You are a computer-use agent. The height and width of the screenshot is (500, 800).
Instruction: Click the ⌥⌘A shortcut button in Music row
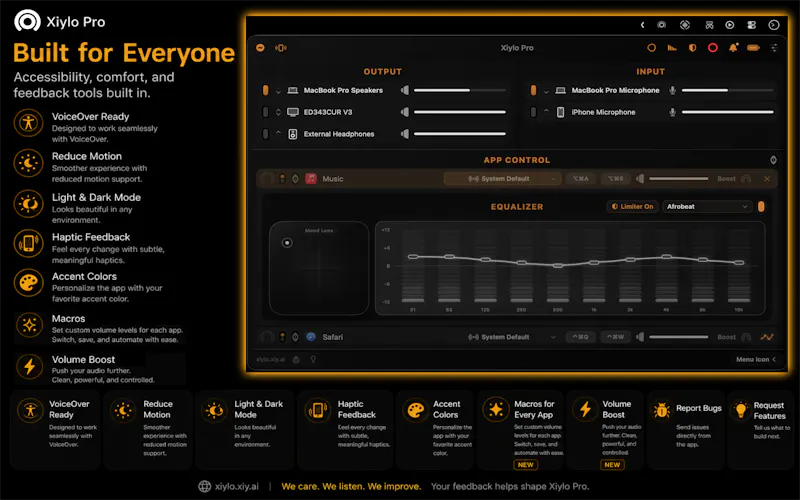[581, 179]
